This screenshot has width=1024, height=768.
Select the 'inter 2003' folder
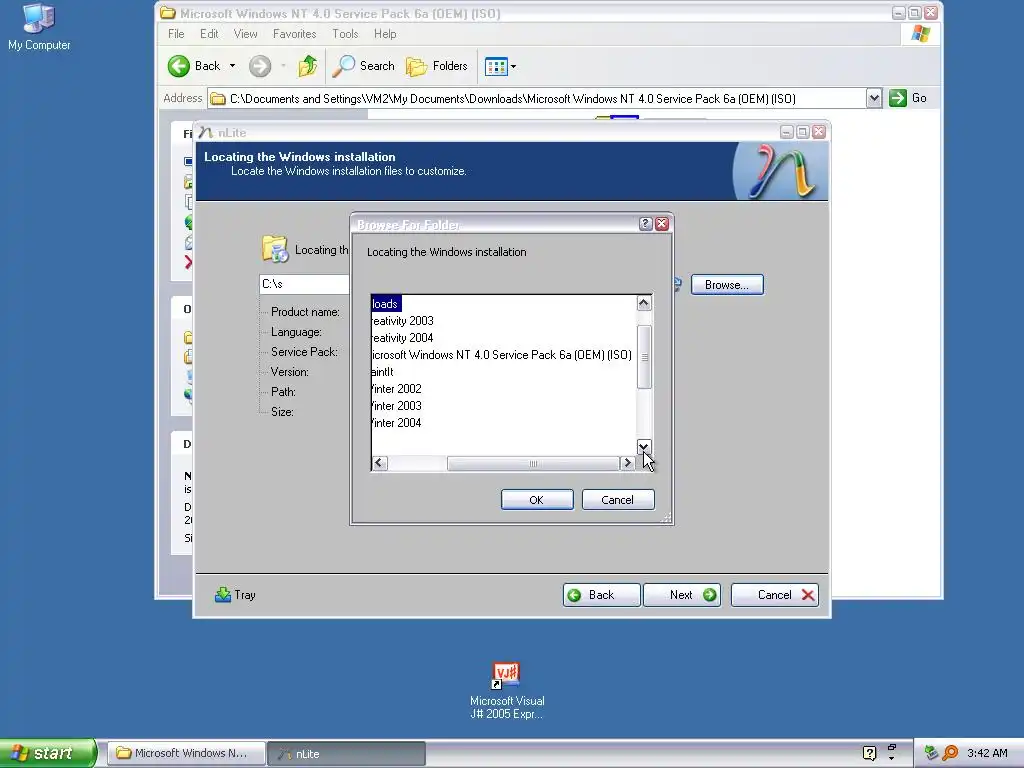[396, 406]
